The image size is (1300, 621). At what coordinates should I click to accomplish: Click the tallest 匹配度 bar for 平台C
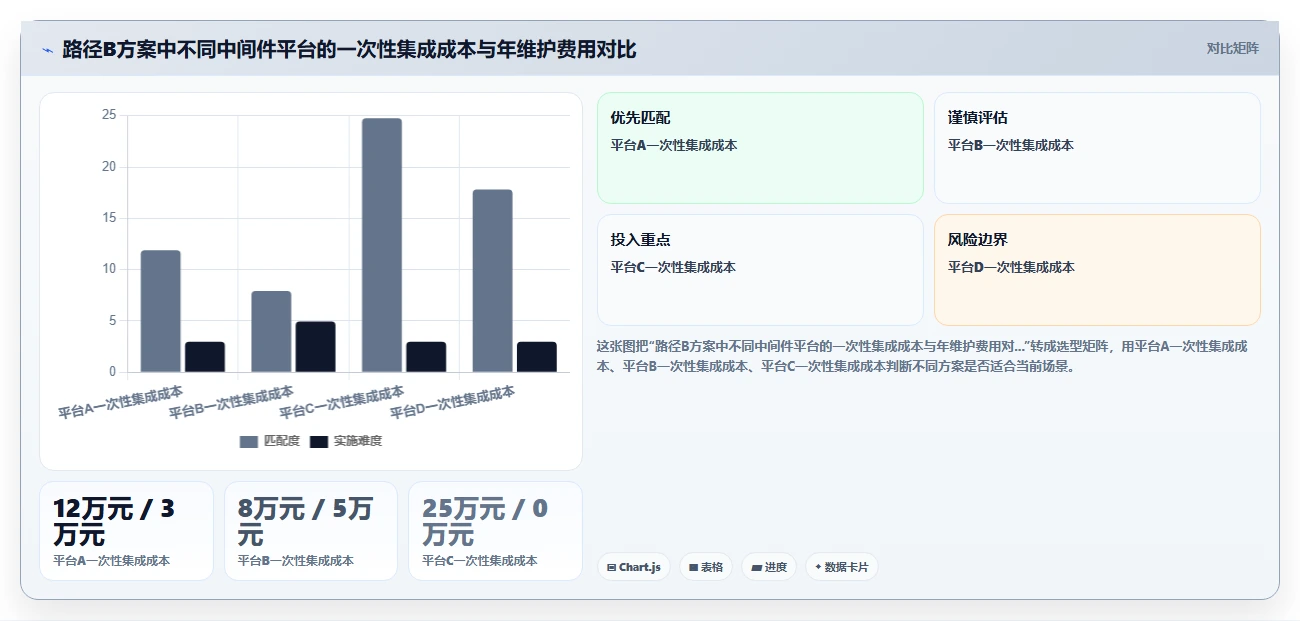(x=382, y=245)
